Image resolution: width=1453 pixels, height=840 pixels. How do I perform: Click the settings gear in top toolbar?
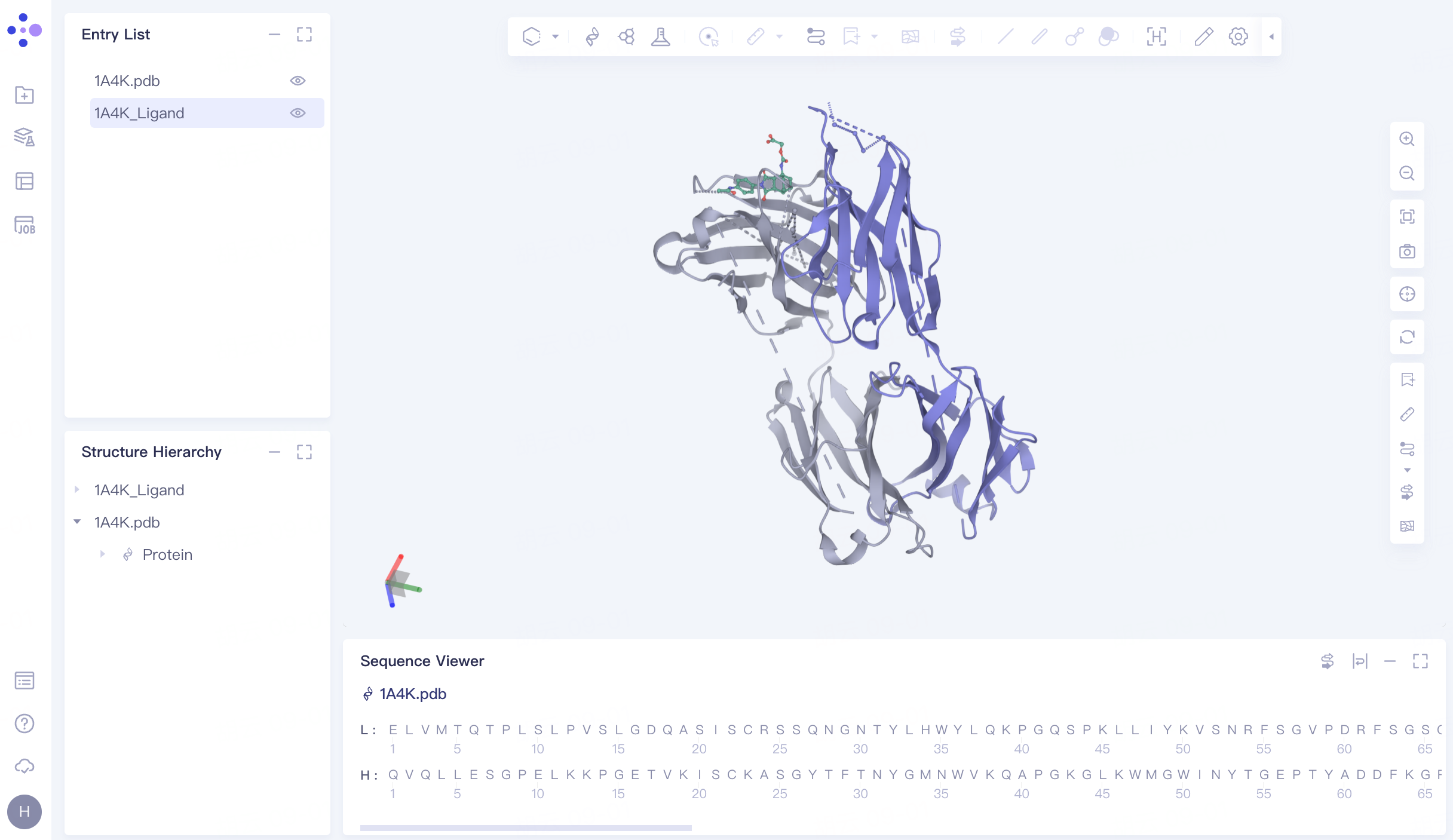pyautogui.click(x=1238, y=37)
